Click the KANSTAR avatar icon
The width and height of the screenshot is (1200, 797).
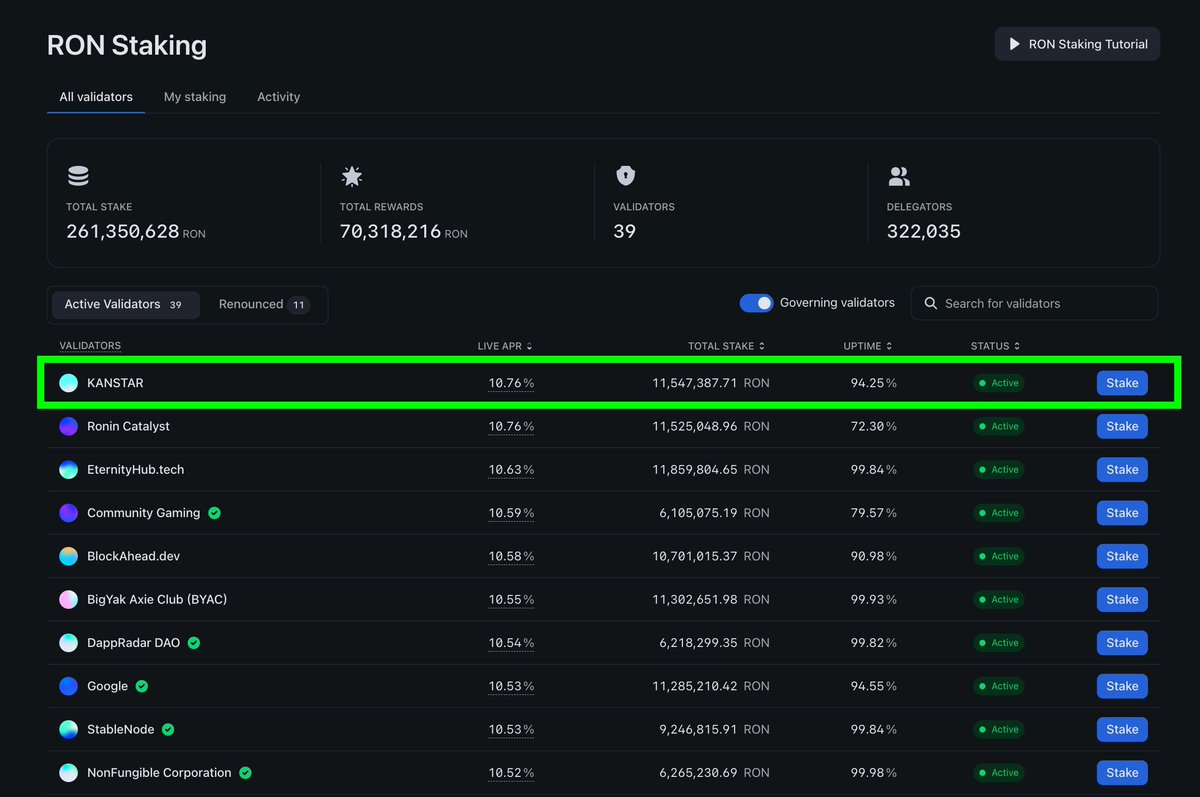tap(68, 383)
